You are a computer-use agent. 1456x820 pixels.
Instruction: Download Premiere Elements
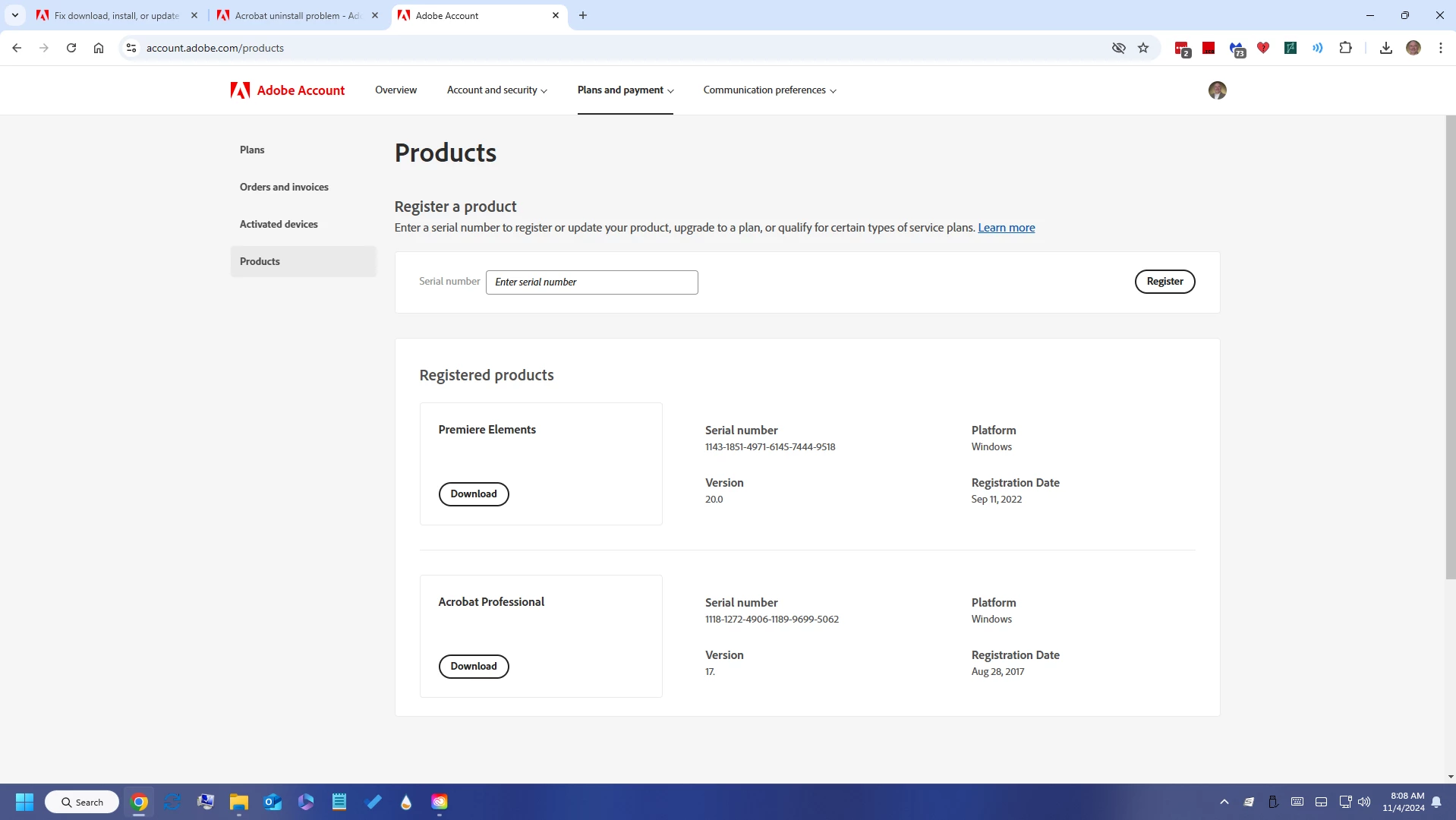point(474,494)
